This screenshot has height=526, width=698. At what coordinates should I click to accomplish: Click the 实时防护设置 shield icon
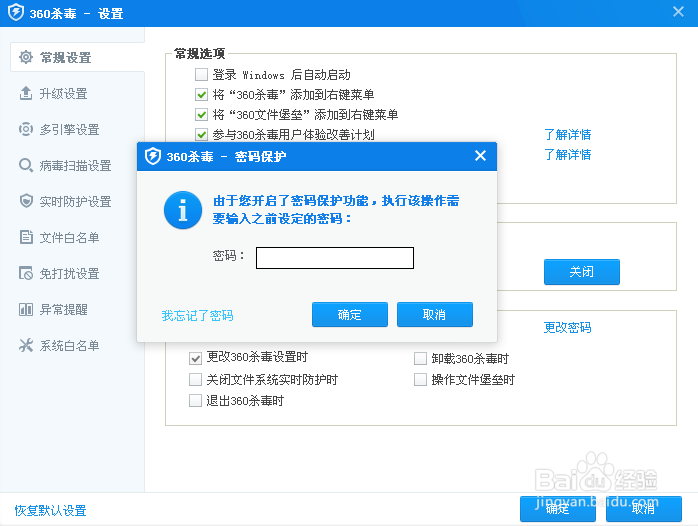click(26, 201)
